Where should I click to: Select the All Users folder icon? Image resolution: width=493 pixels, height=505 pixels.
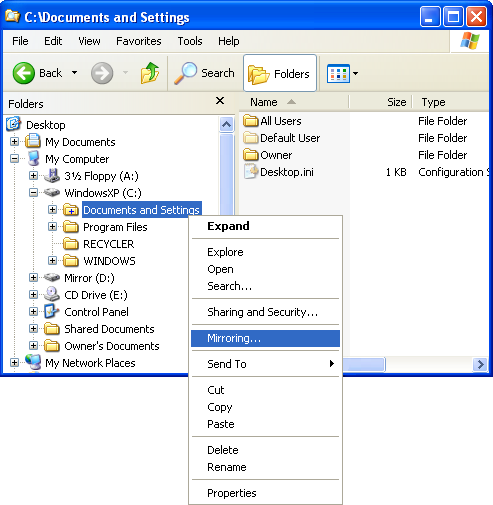(x=251, y=120)
